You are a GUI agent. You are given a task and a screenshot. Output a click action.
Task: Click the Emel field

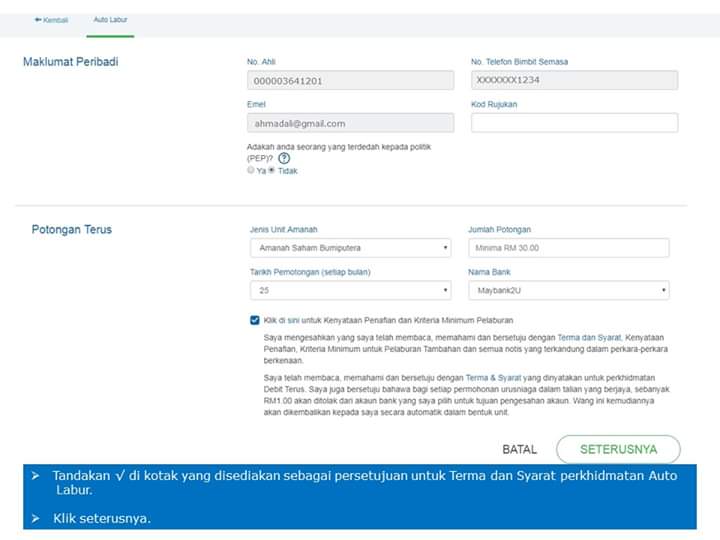click(350, 123)
